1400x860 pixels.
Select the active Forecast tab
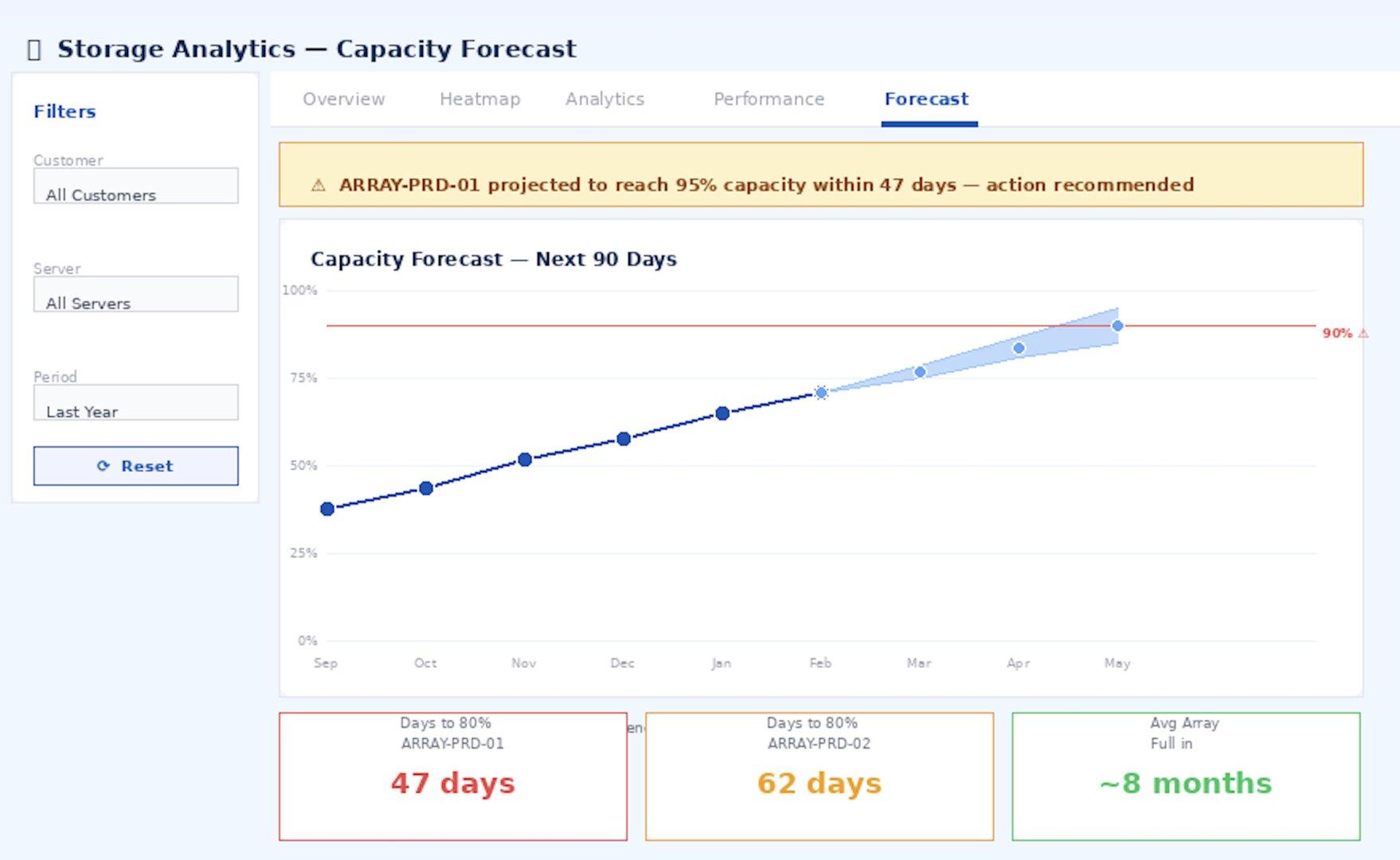coord(926,100)
